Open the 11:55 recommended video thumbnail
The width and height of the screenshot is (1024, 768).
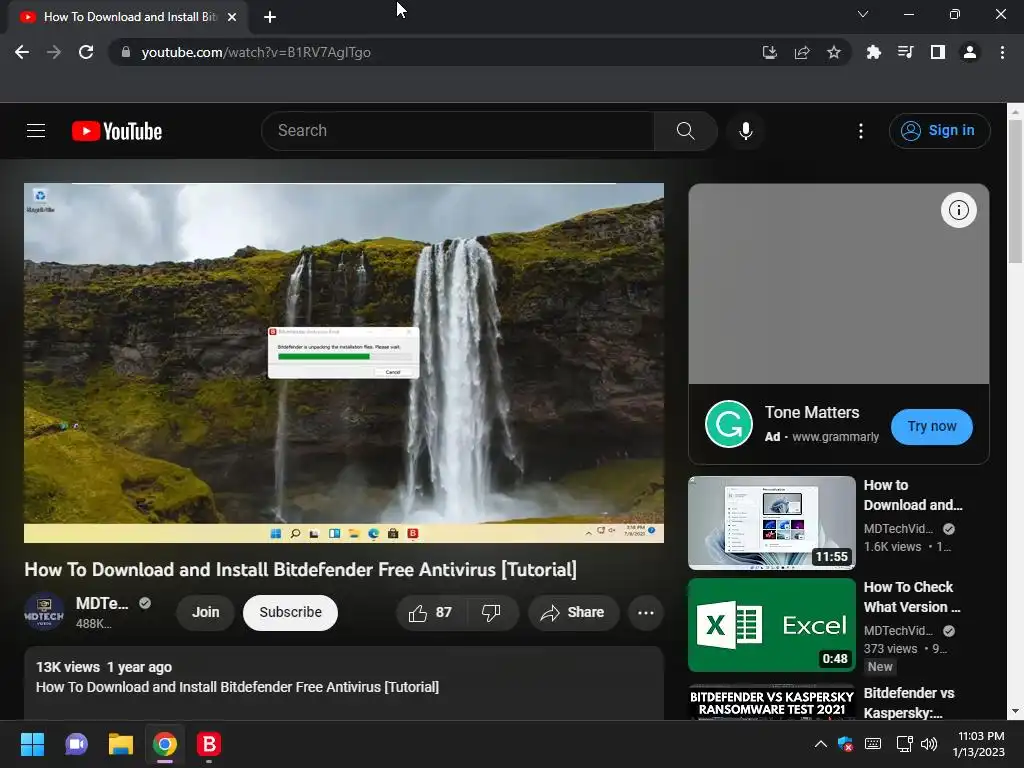(772, 522)
